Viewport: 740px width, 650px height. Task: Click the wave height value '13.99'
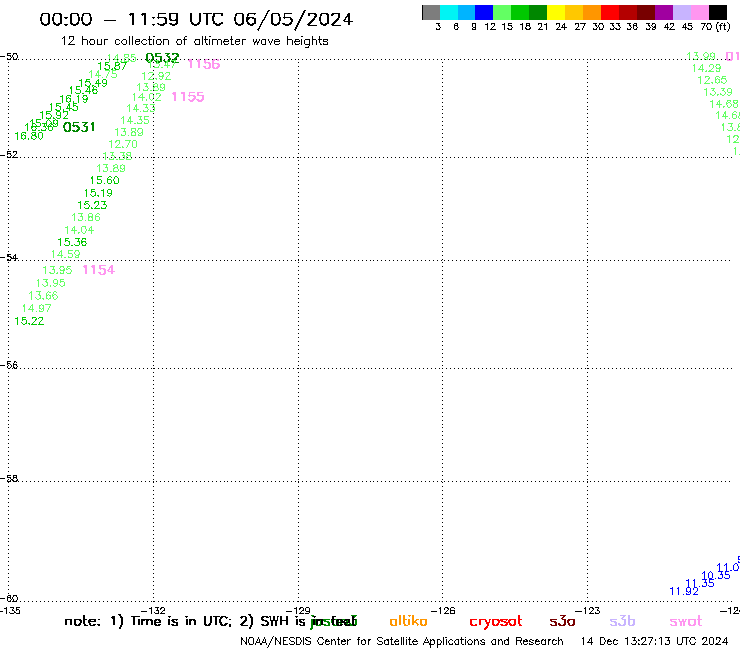click(701, 57)
